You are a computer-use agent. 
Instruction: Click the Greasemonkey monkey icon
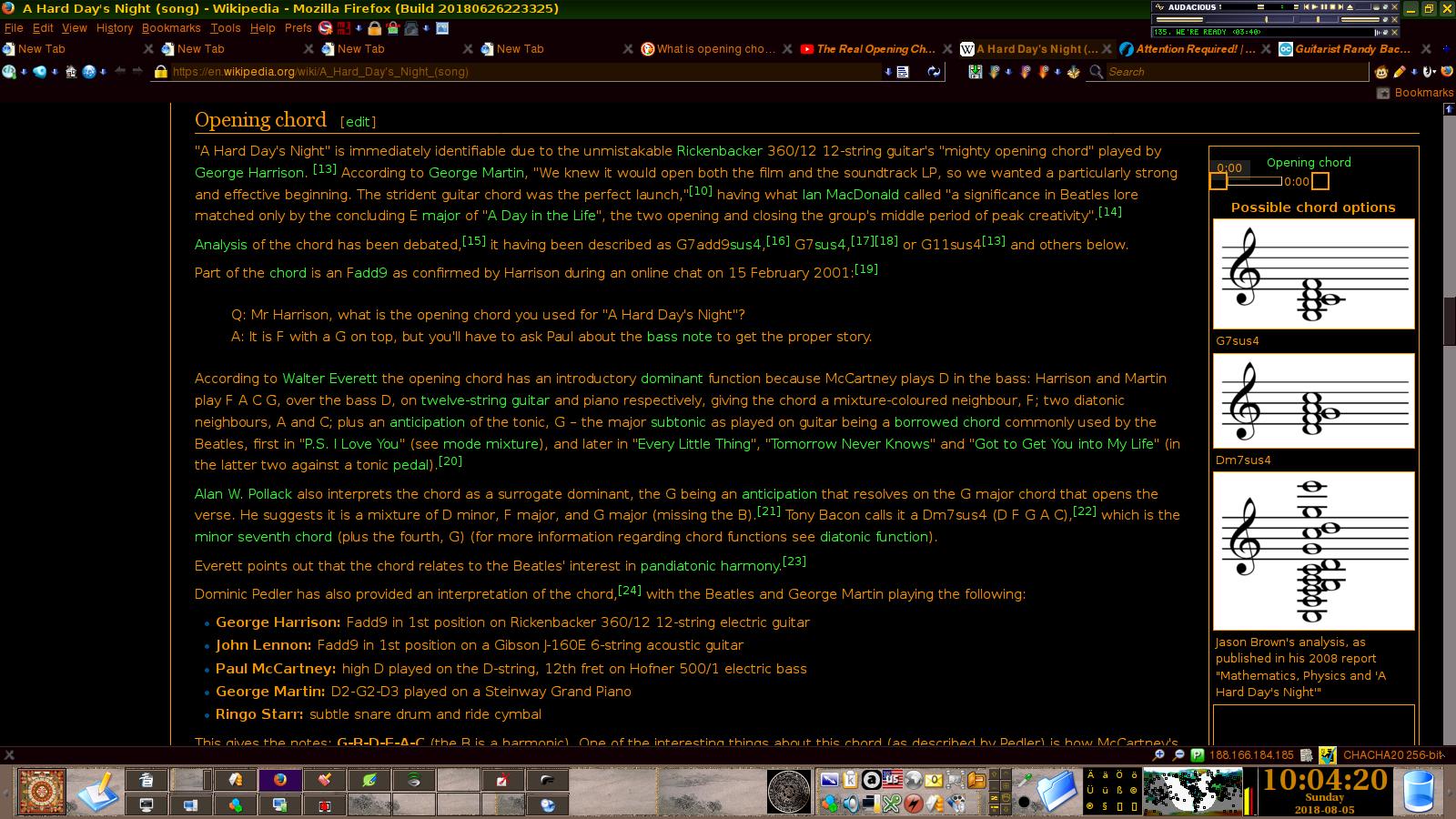tap(1380, 72)
